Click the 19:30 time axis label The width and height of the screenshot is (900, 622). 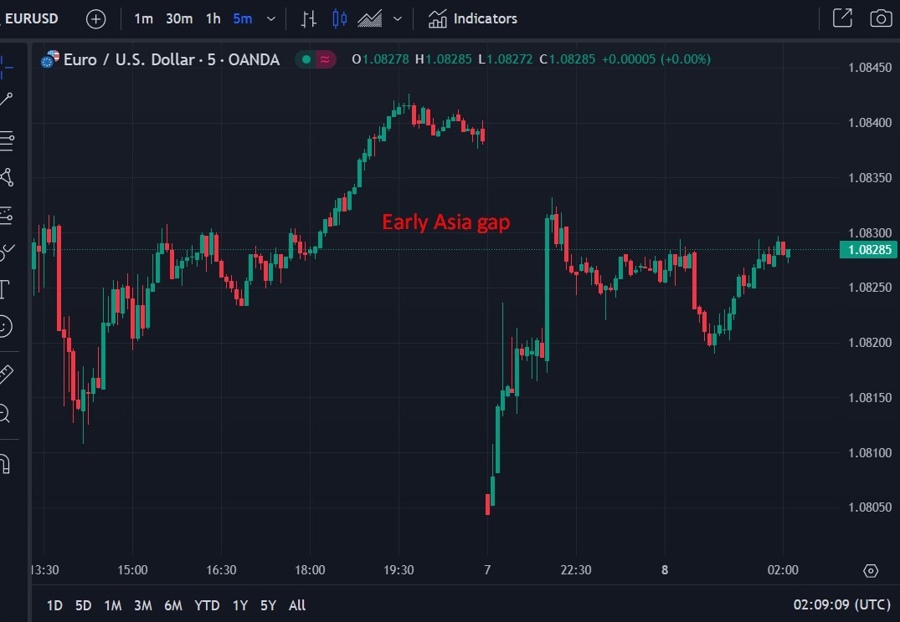(x=398, y=570)
